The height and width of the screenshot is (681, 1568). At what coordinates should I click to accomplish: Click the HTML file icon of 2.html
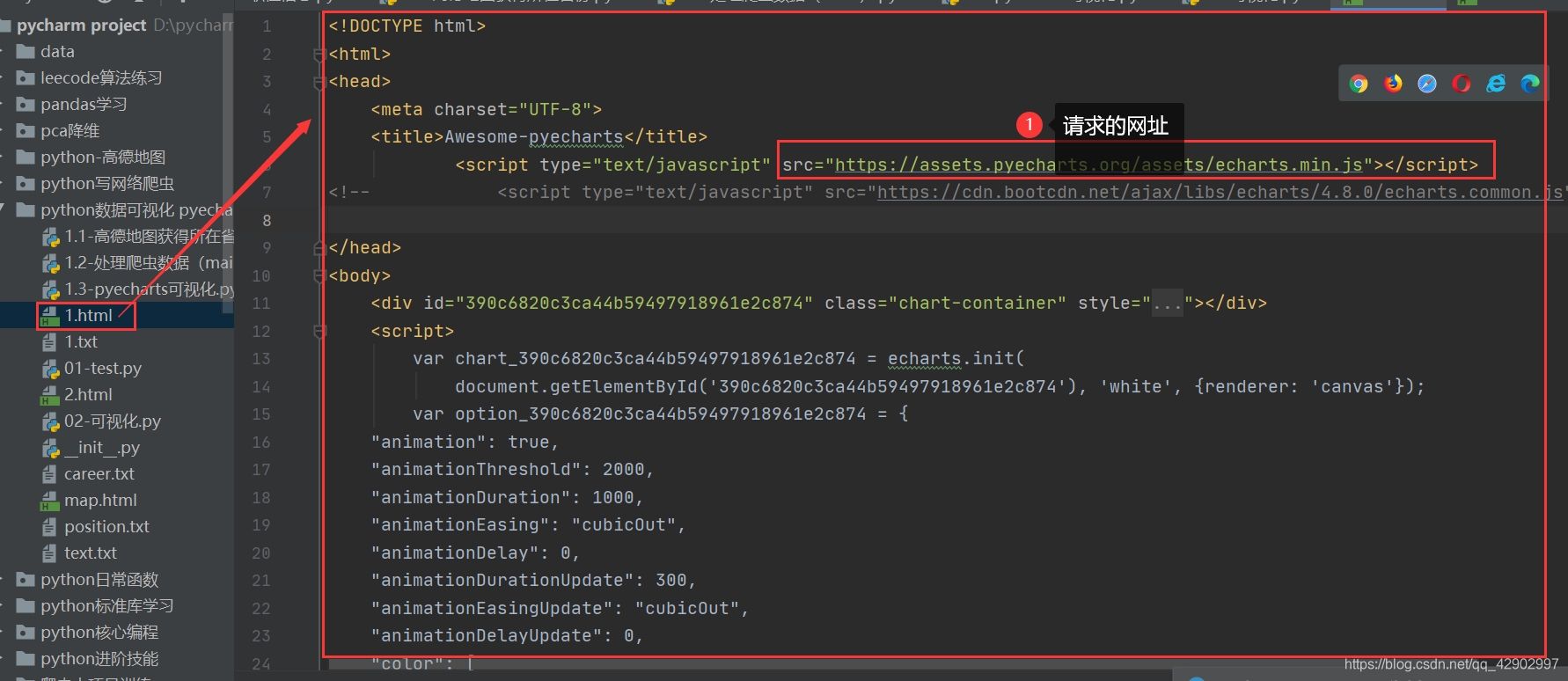coord(50,395)
